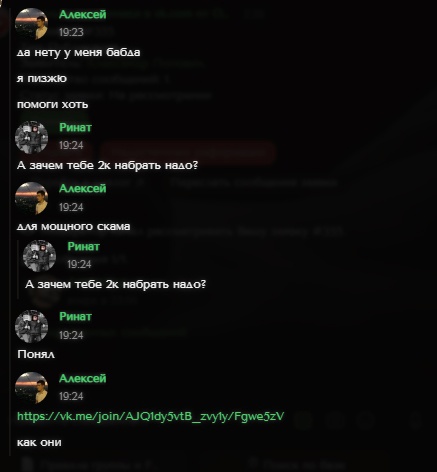The width and height of the screenshot is (437, 472).
Task: Click Алексей's avatar beside the 19:23 message
Action: [32, 24]
